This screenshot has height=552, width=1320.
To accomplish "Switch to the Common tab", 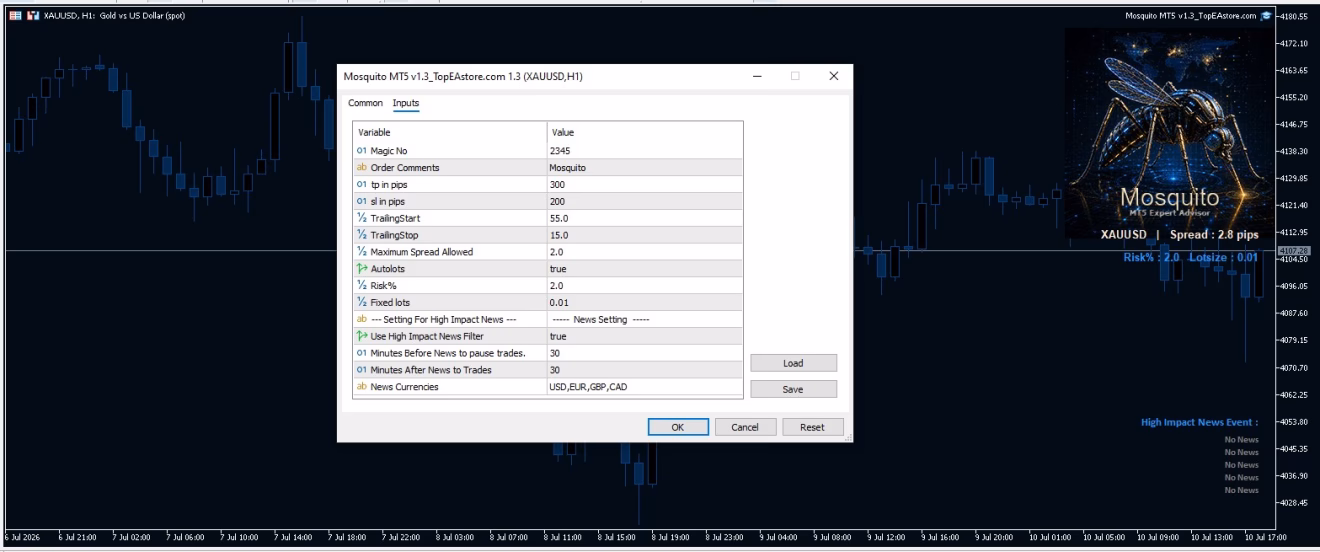I will point(365,103).
